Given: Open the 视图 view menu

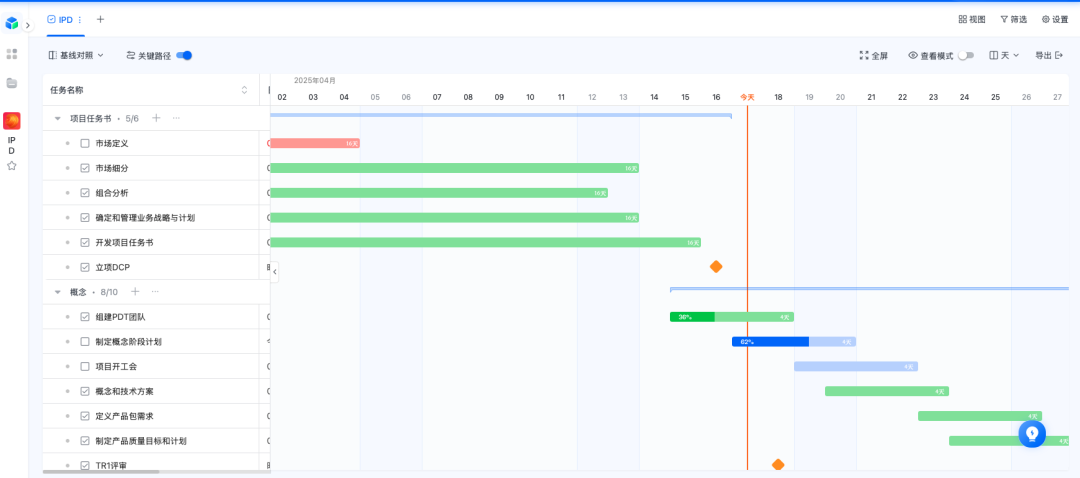Looking at the screenshot, I should [x=971, y=19].
